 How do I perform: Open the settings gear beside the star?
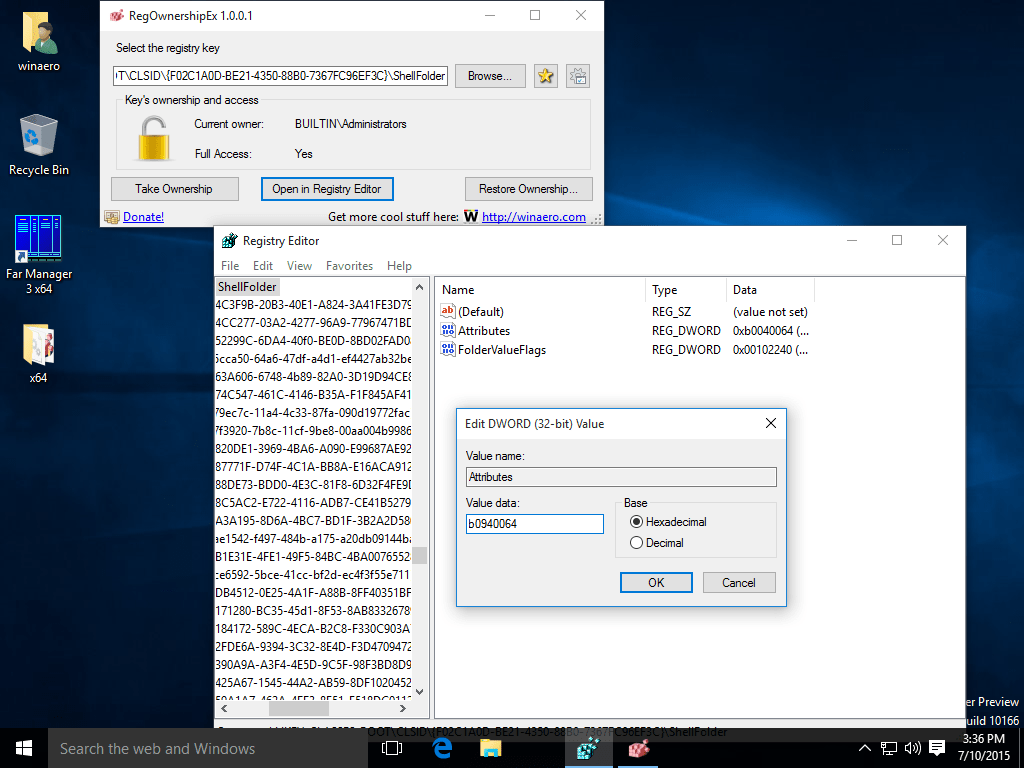[x=578, y=75]
